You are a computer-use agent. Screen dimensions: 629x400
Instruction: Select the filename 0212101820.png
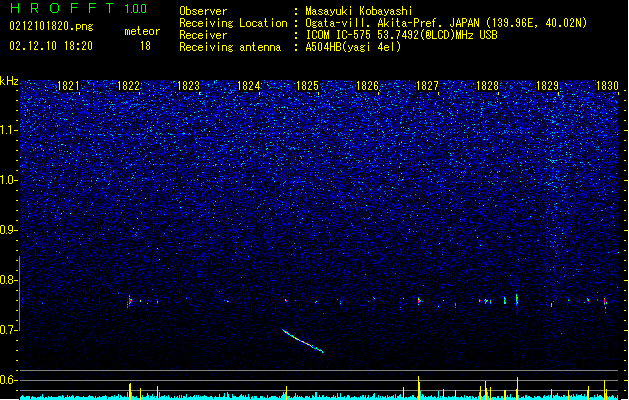51,26
